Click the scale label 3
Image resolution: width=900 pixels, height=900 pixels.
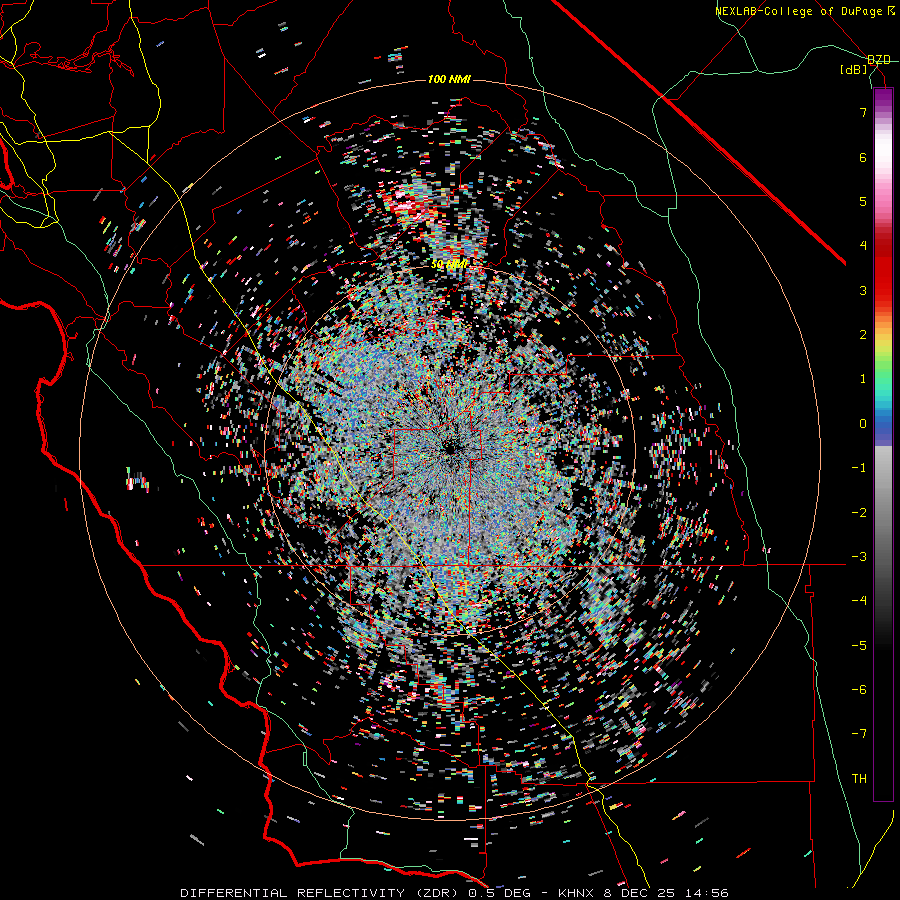point(863,290)
